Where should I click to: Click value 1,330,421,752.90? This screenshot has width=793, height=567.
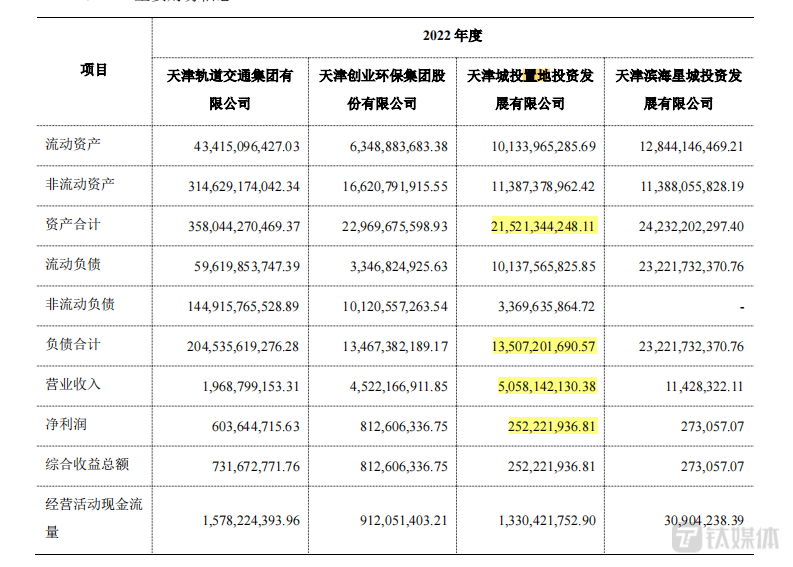coord(547,520)
